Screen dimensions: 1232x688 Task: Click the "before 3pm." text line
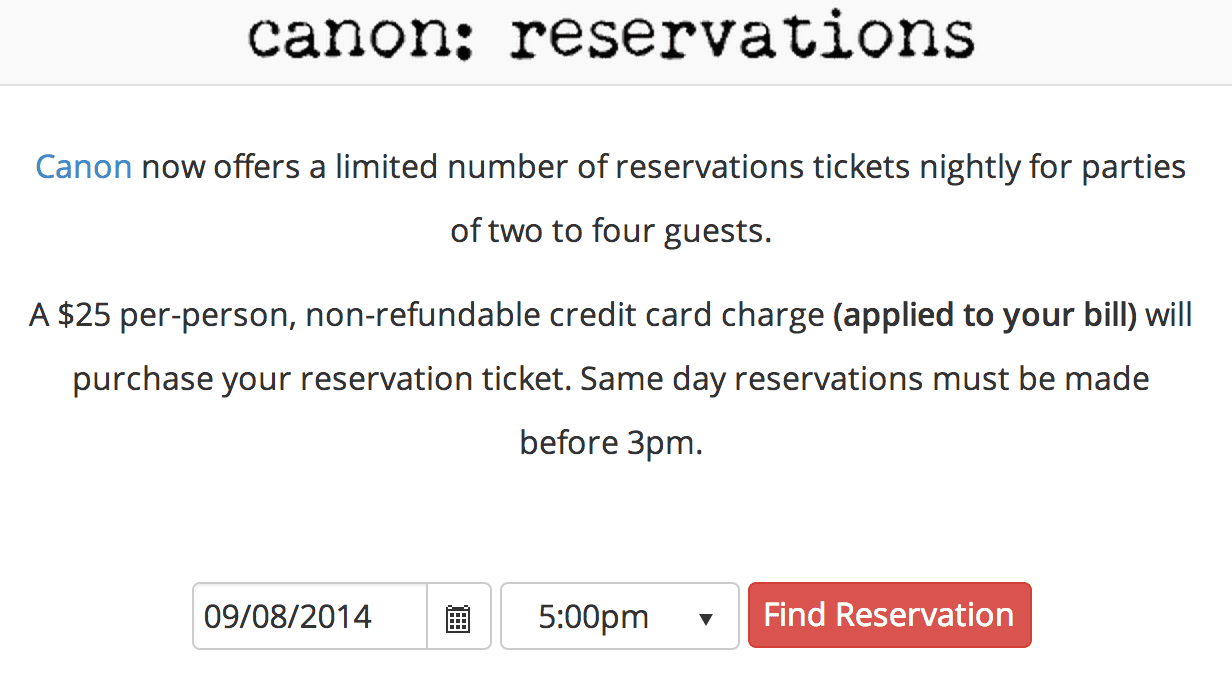(x=611, y=442)
